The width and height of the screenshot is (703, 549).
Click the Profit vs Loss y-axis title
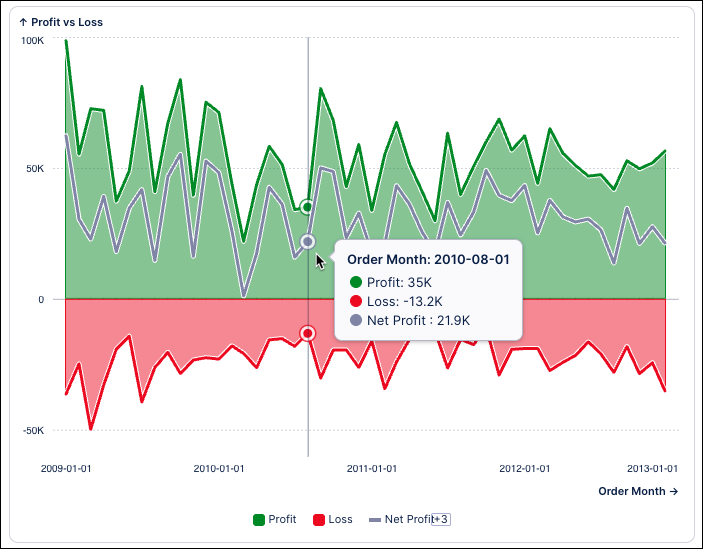61,22
